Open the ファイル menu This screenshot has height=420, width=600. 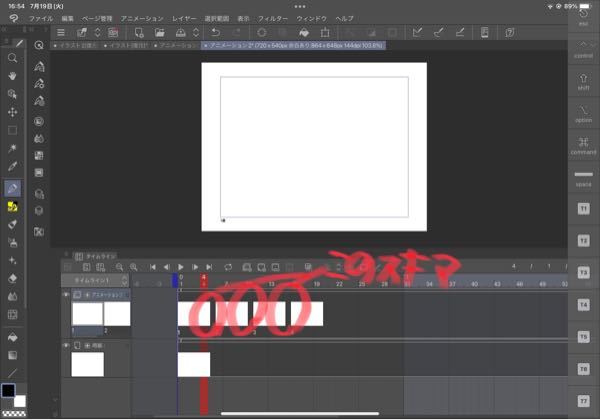[x=41, y=18]
